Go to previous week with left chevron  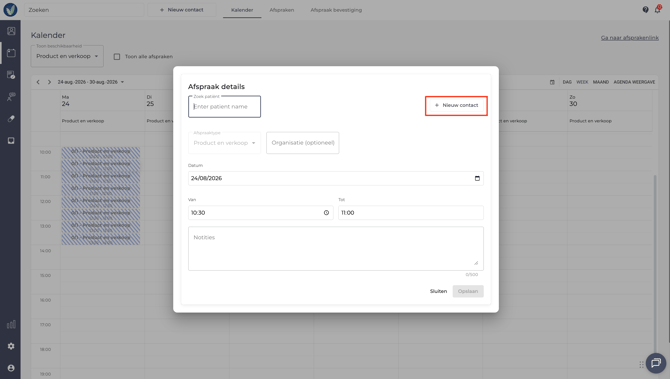click(x=38, y=82)
